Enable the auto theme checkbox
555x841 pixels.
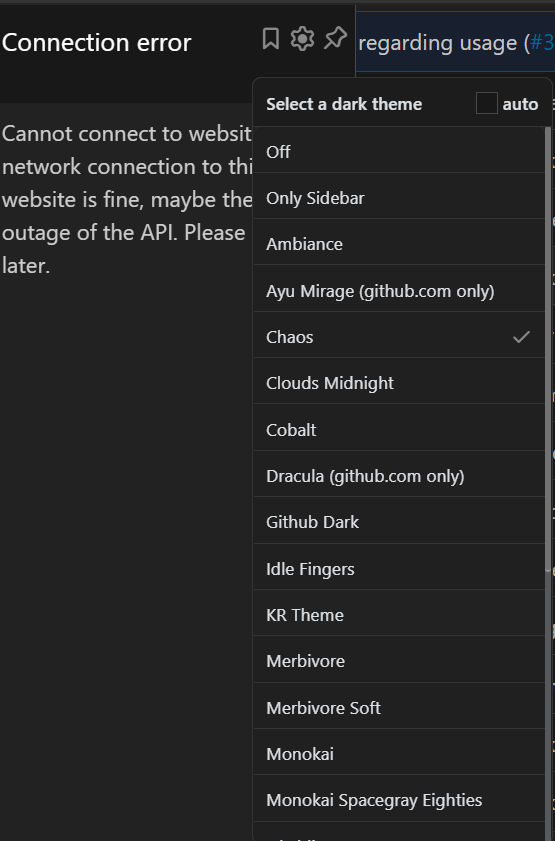pyautogui.click(x=486, y=103)
